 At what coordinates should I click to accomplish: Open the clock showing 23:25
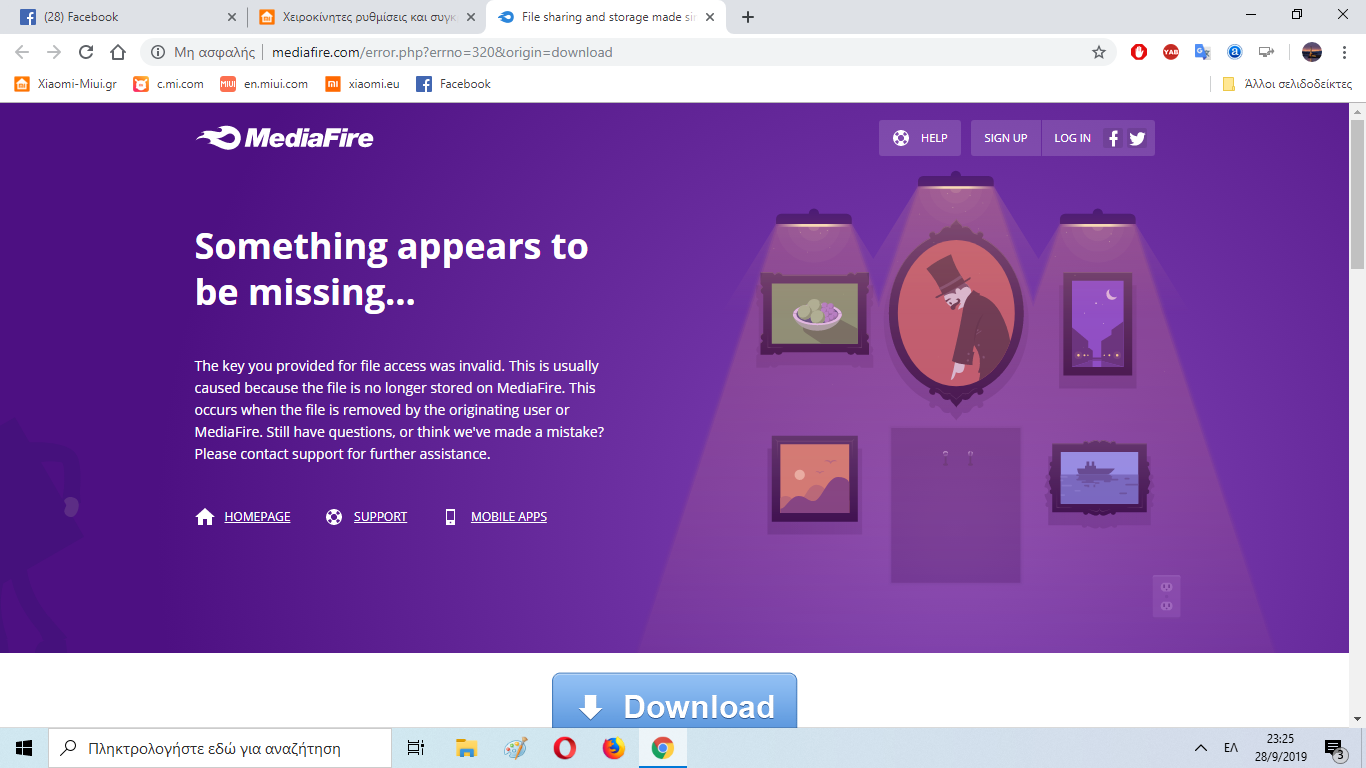coord(1281,748)
